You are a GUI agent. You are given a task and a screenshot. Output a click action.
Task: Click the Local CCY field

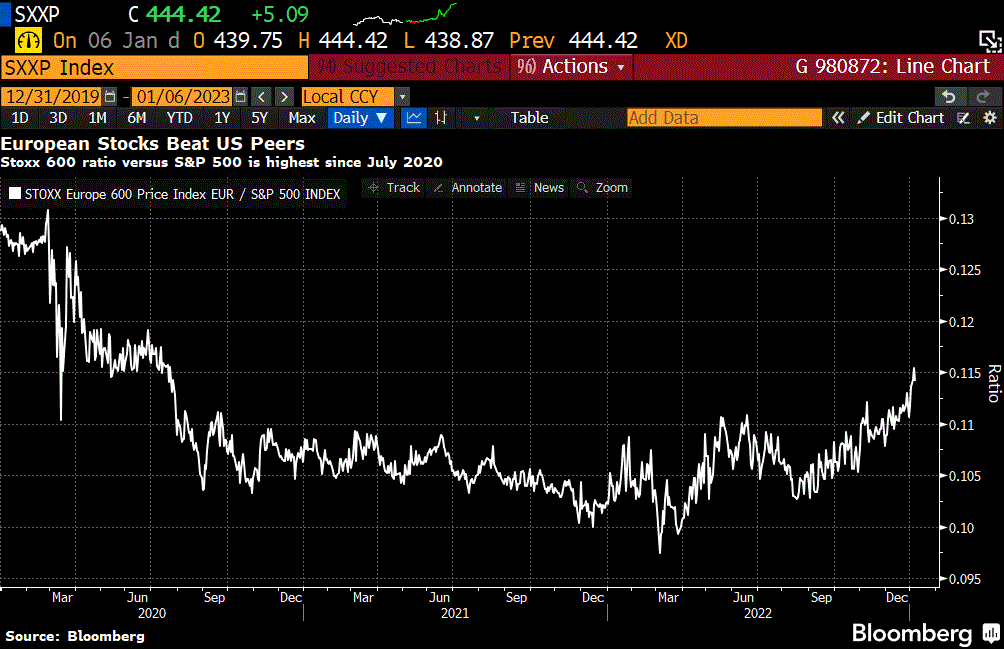(x=348, y=97)
